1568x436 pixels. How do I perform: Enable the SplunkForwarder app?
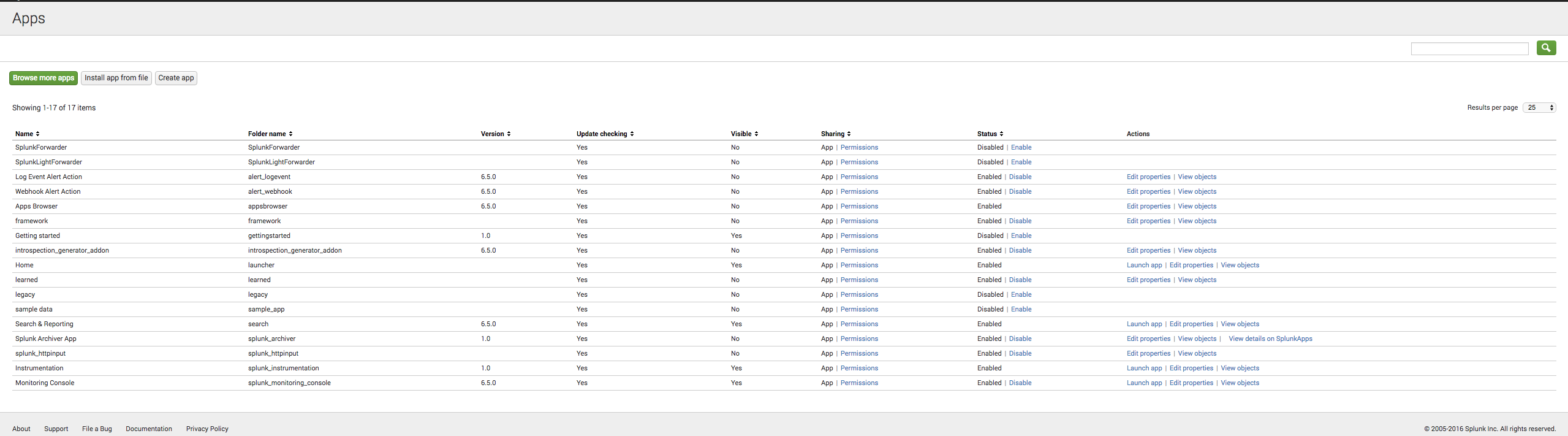(x=1021, y=147)
